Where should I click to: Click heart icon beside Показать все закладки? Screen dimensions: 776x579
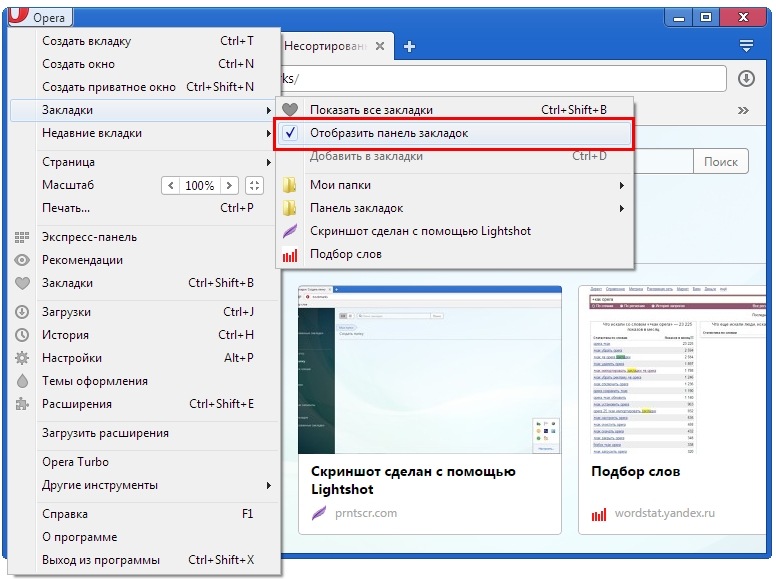[x=290, y=109]
